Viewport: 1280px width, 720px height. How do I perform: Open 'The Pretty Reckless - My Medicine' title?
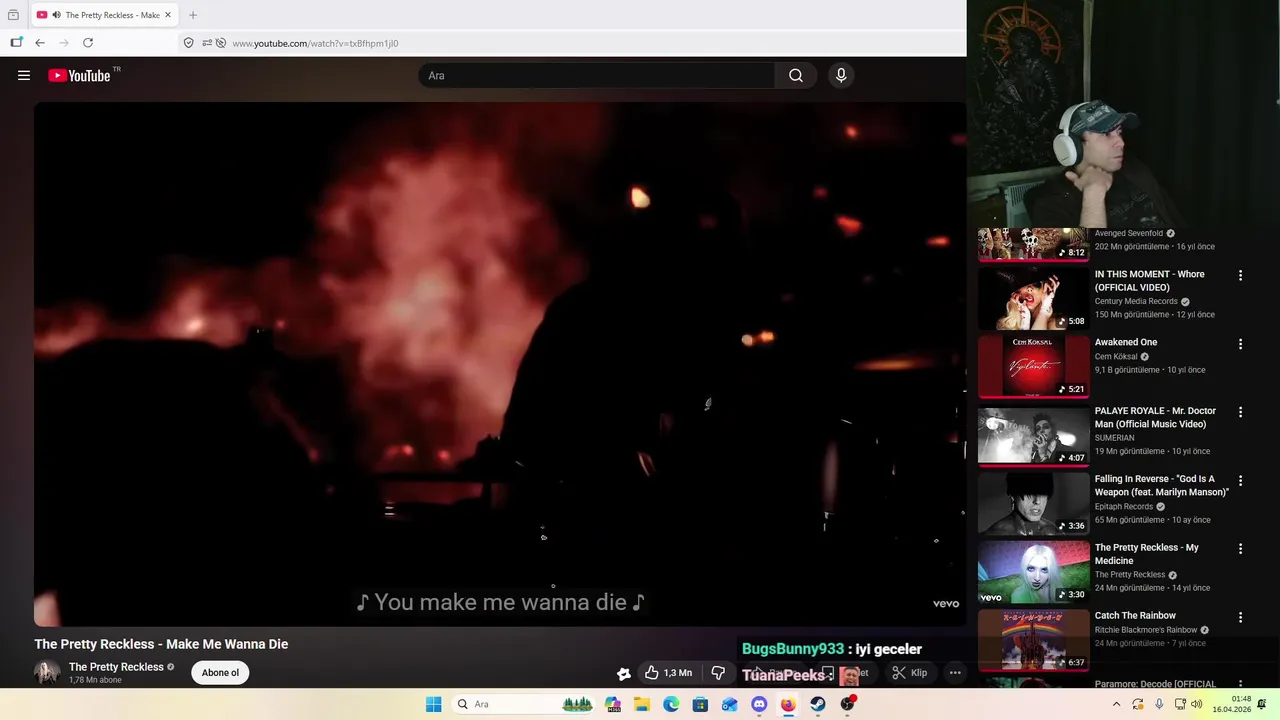pyautogui.click(x=1147, y=554)
